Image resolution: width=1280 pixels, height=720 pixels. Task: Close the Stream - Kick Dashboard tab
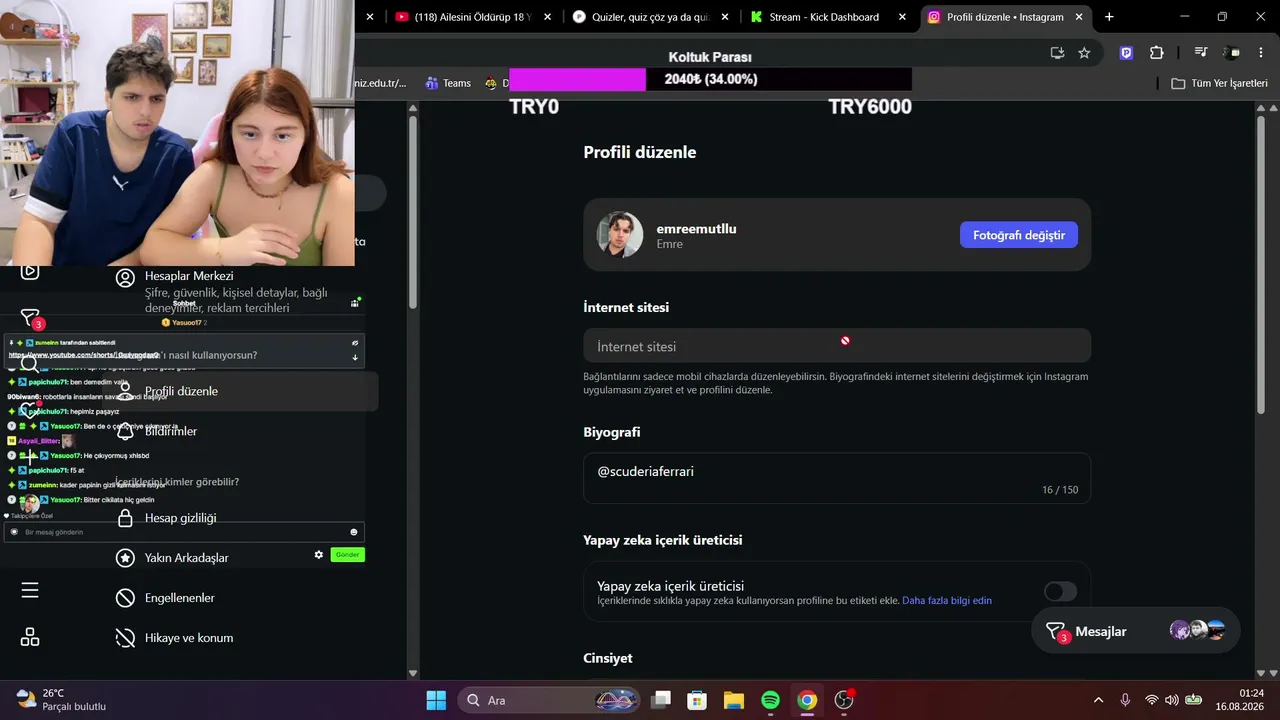pyautogui.click(x=902, y=17)
